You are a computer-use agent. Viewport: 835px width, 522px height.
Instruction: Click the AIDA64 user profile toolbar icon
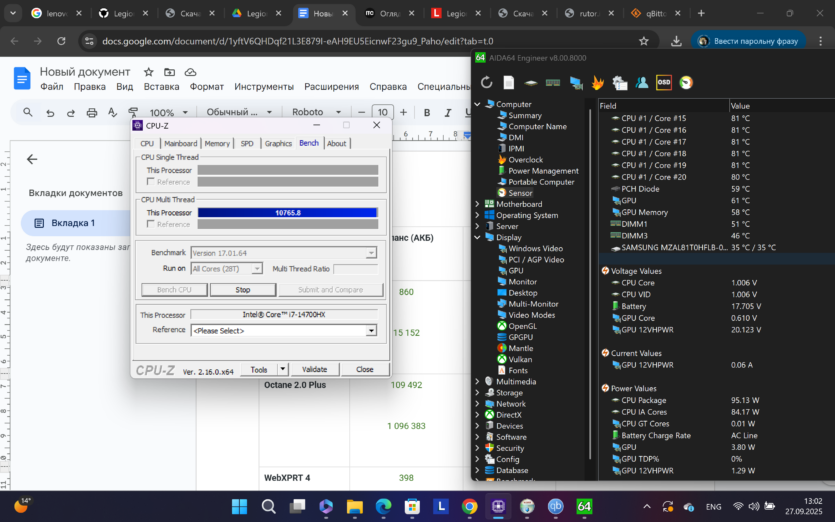point(642,83)
